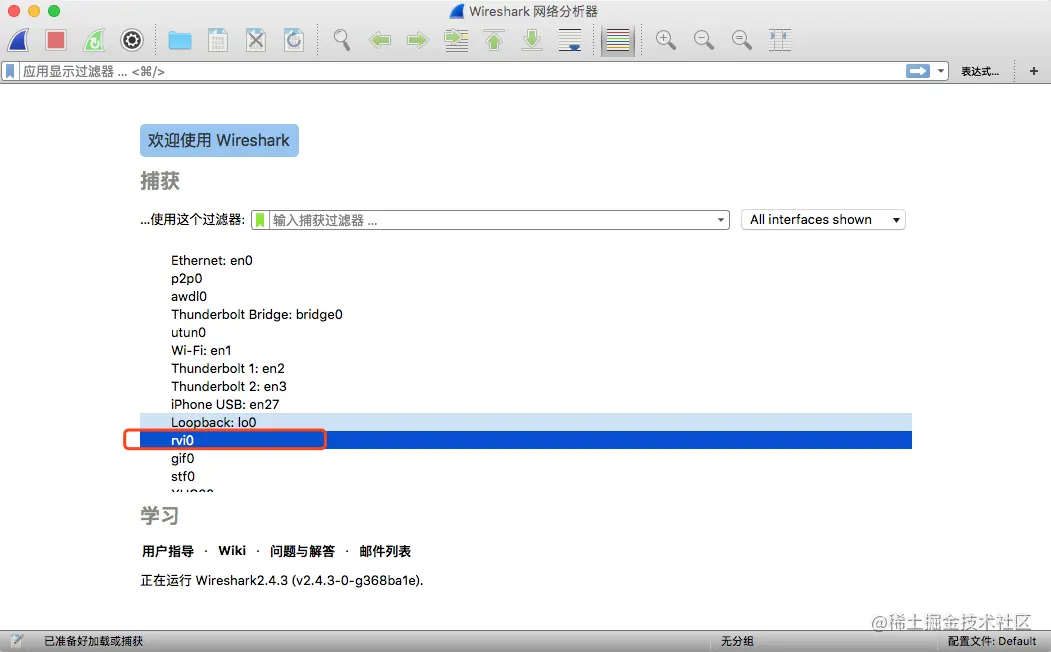Select the iPhone USB: en27 interface
Screen dimensions: 1051x652
tap(225, 405)
